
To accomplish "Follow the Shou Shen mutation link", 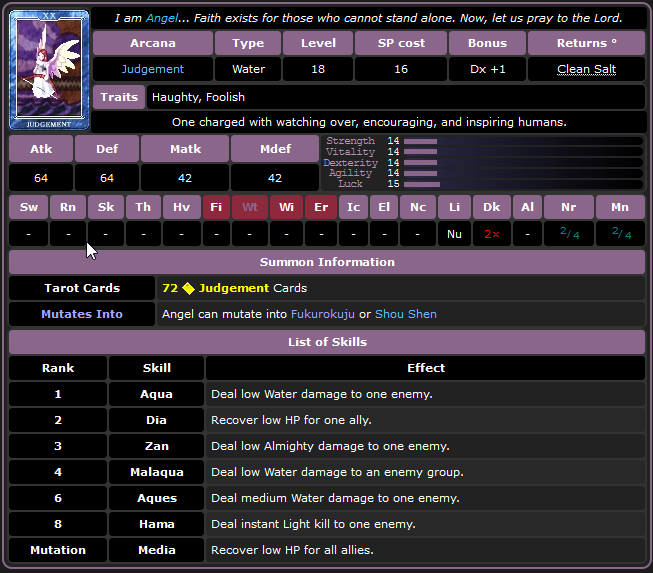I will (405, 314).
